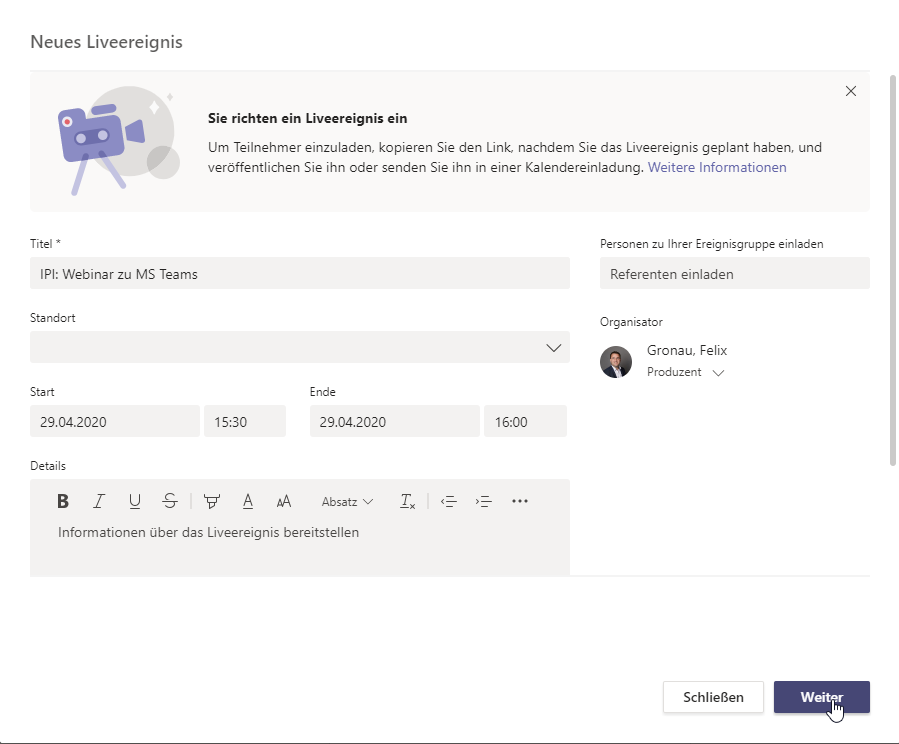
Task: Dismiss the live event info banner
Action: click(851, 91)
